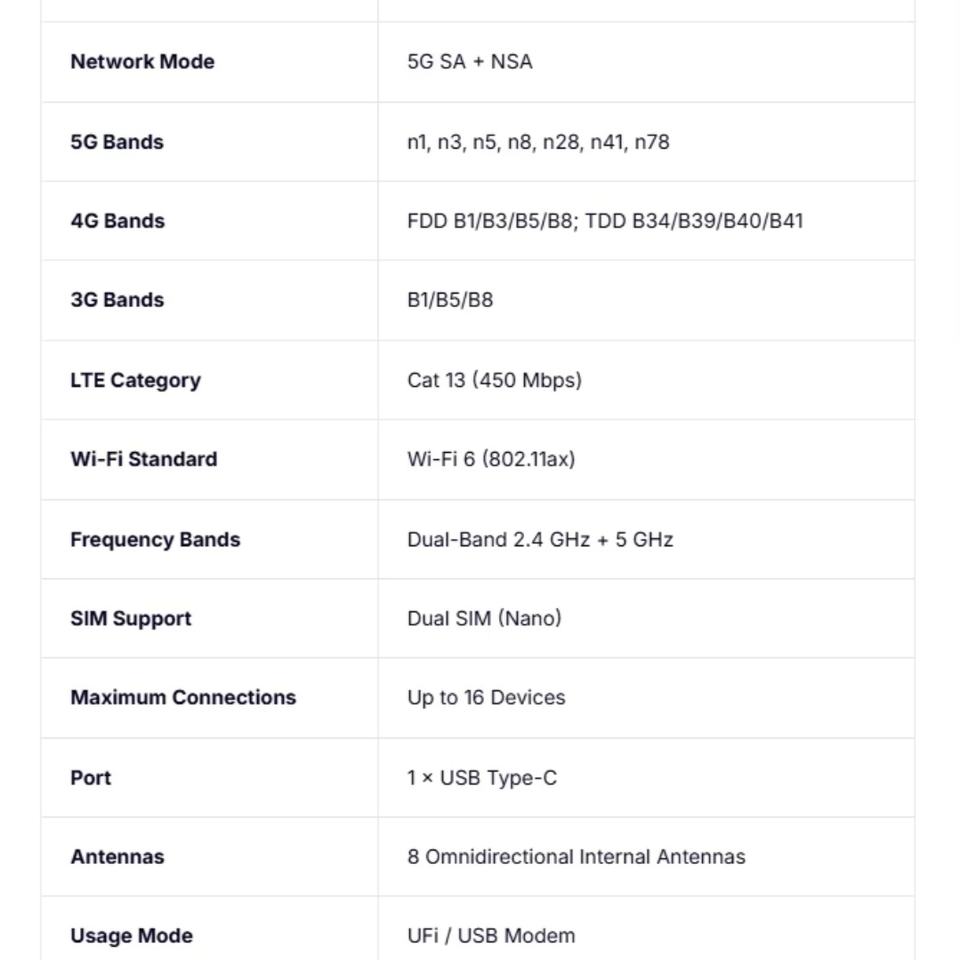Click the 1 × USB Type-C value
This screenshot has height=960, width=960.
(482, 777)
